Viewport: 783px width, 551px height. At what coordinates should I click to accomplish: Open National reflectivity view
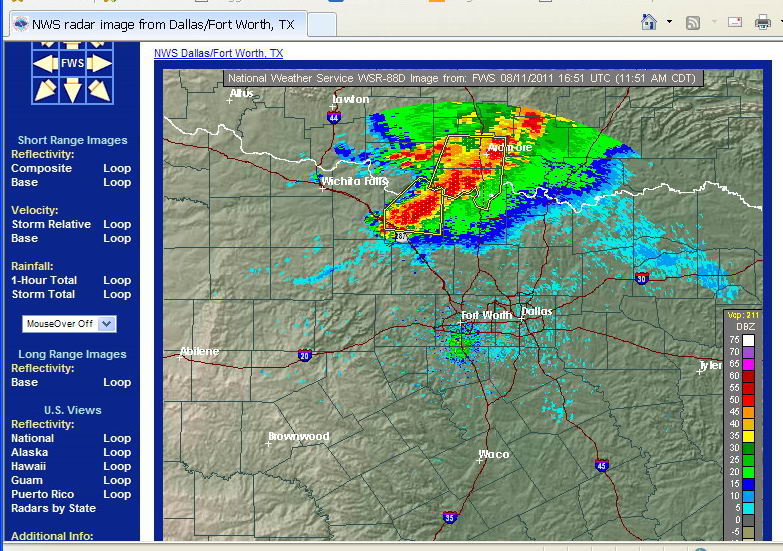32,438
